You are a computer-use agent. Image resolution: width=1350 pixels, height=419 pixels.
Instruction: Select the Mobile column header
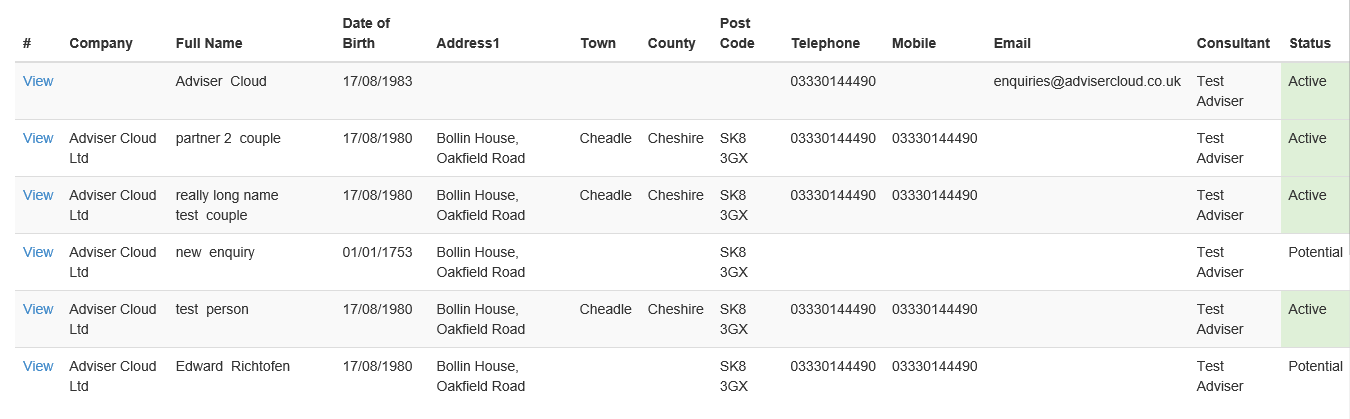913,43
